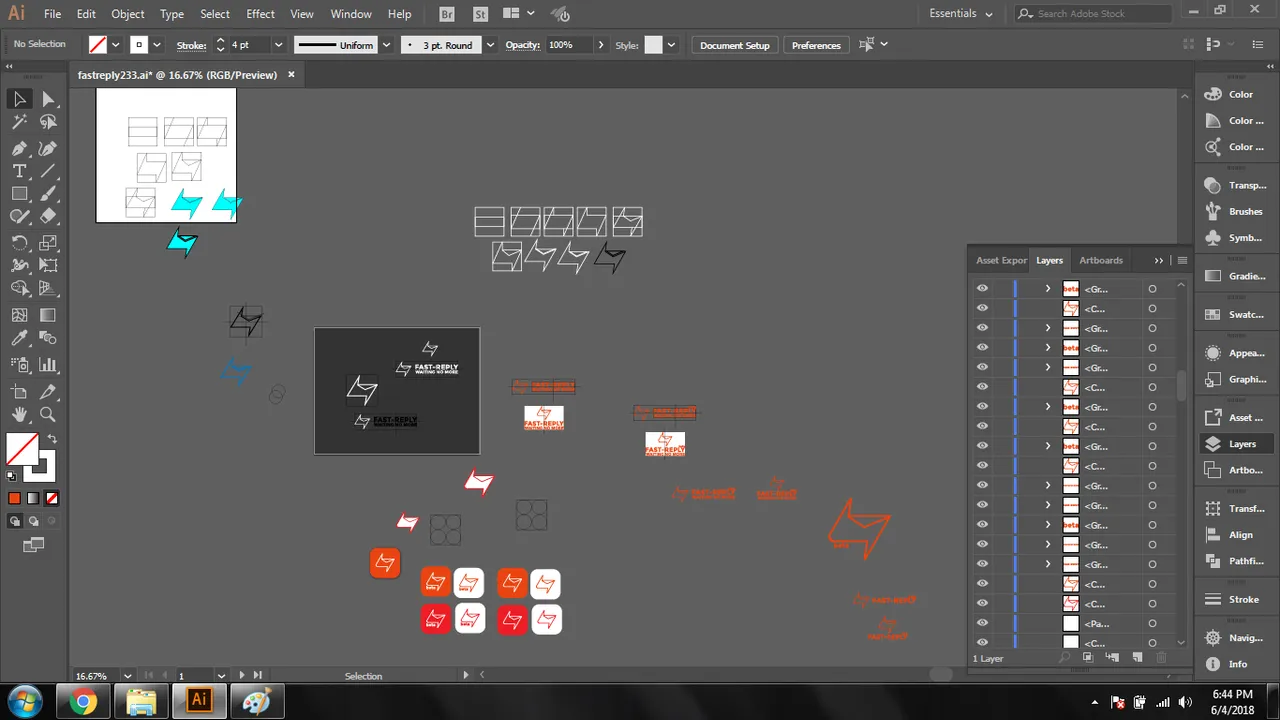Image resolution: width=1280 pixels, height=720 pixels.
Task: Open the Window menu
Action: pos(351,14)
